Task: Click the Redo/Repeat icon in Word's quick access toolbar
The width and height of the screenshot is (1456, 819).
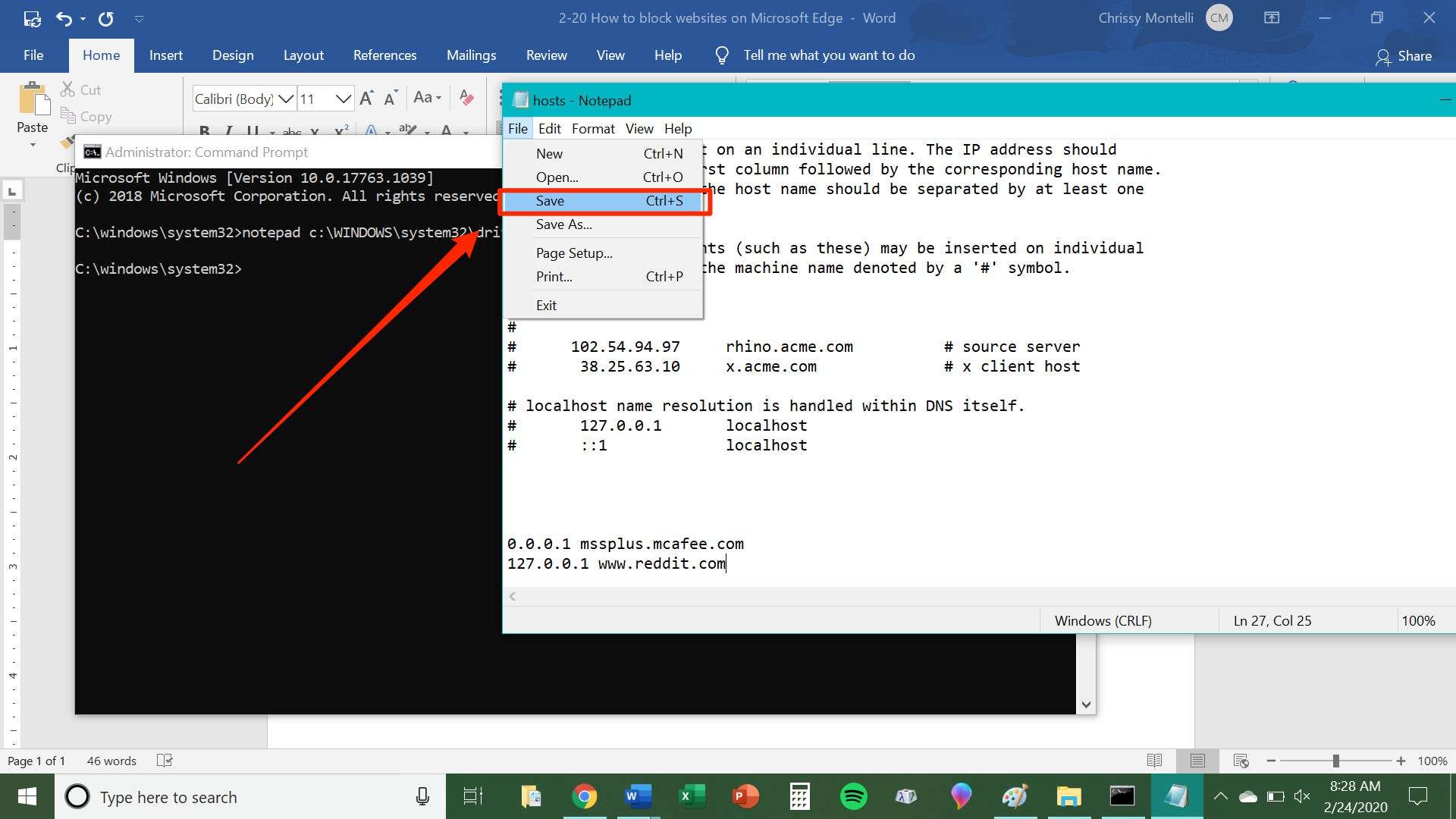Action: tap(105, 18)
